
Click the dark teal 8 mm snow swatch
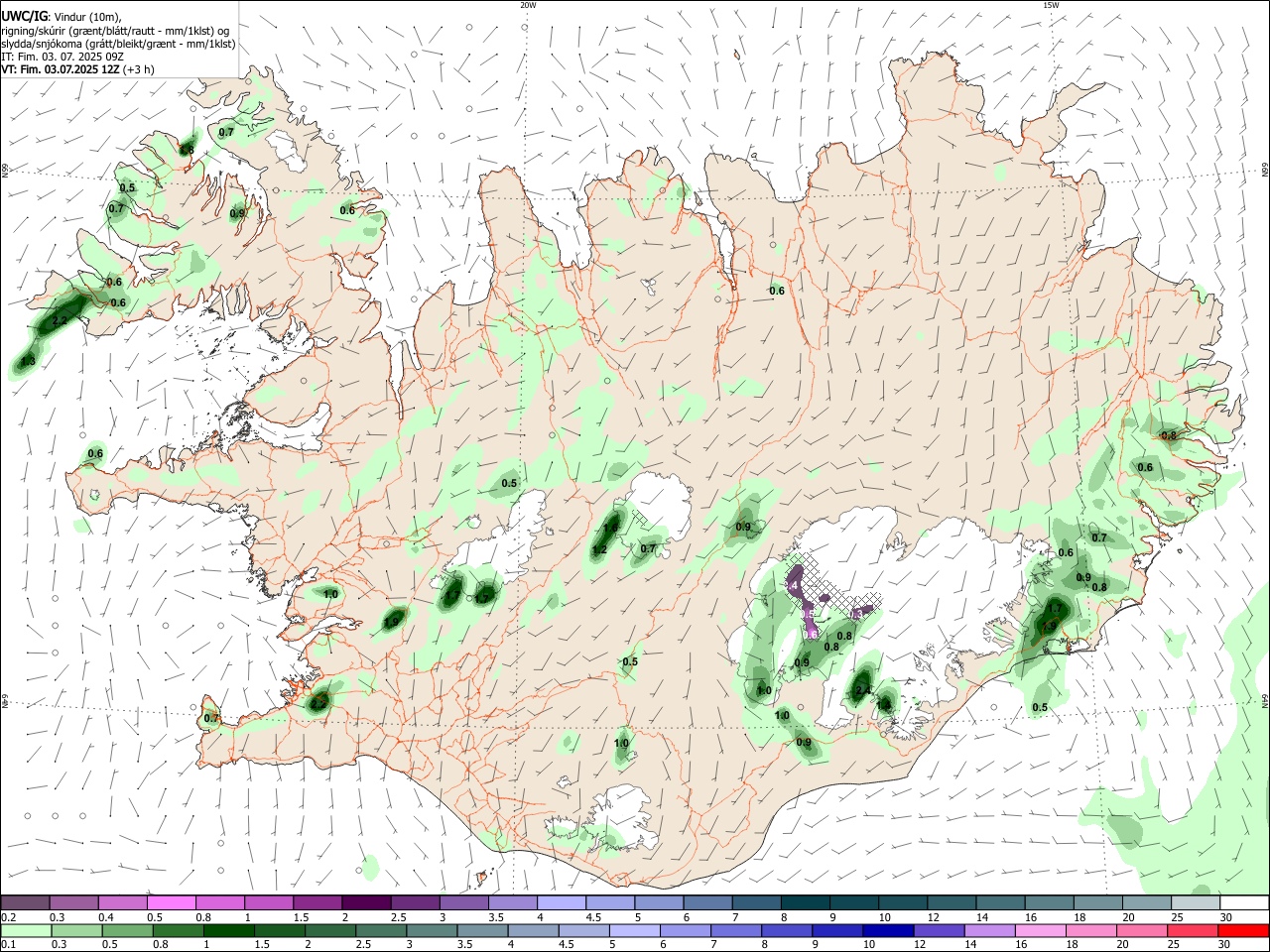tap(805, 902)
